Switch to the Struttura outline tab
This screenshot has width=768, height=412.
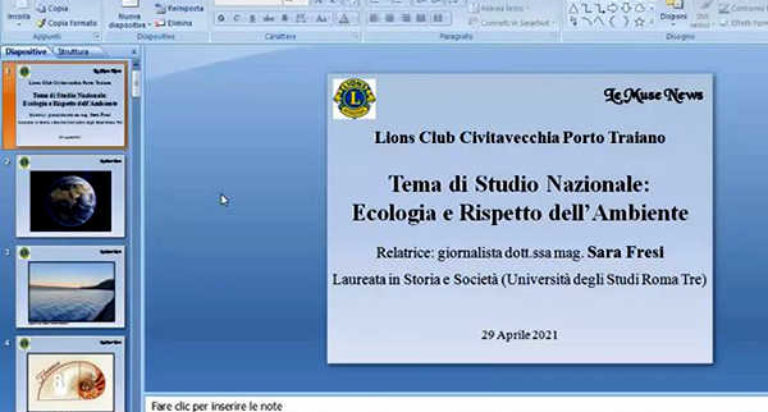73,51
